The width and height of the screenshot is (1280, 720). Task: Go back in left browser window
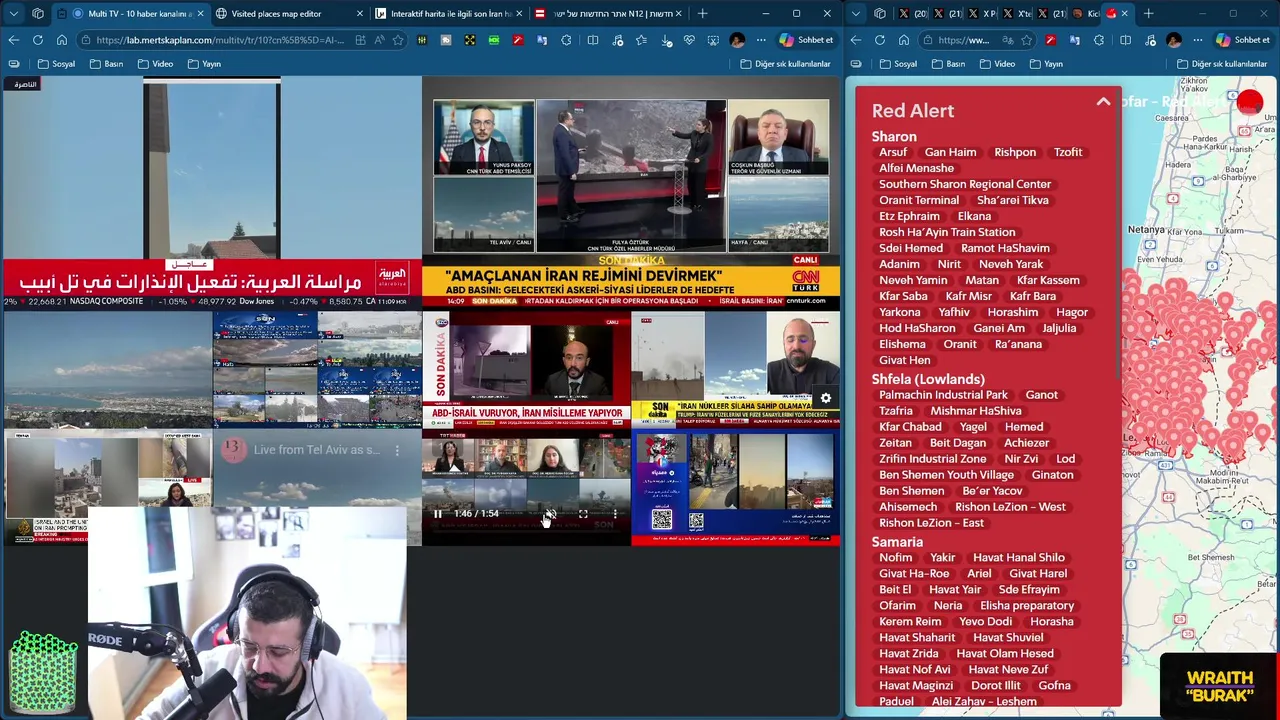pos(14,40)
